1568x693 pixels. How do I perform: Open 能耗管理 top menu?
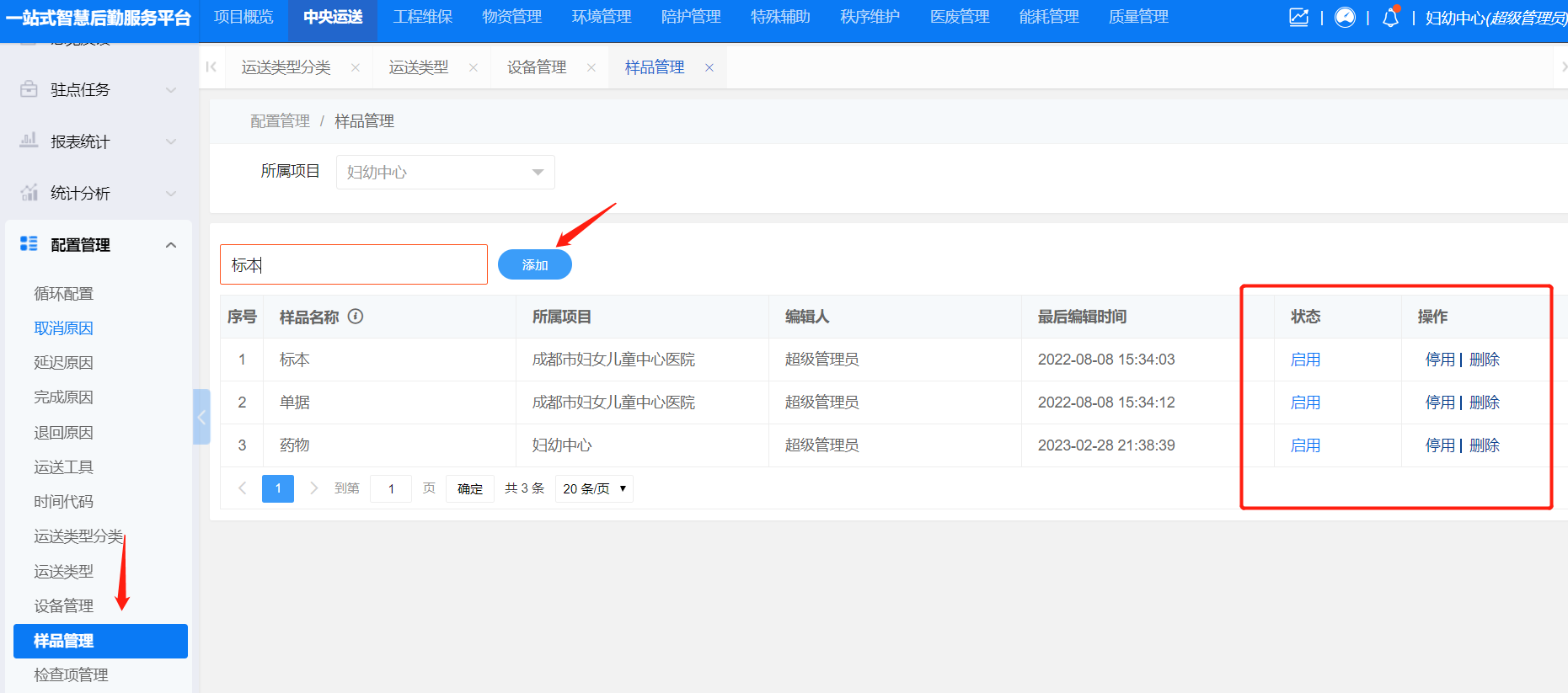click(1049, 17)
